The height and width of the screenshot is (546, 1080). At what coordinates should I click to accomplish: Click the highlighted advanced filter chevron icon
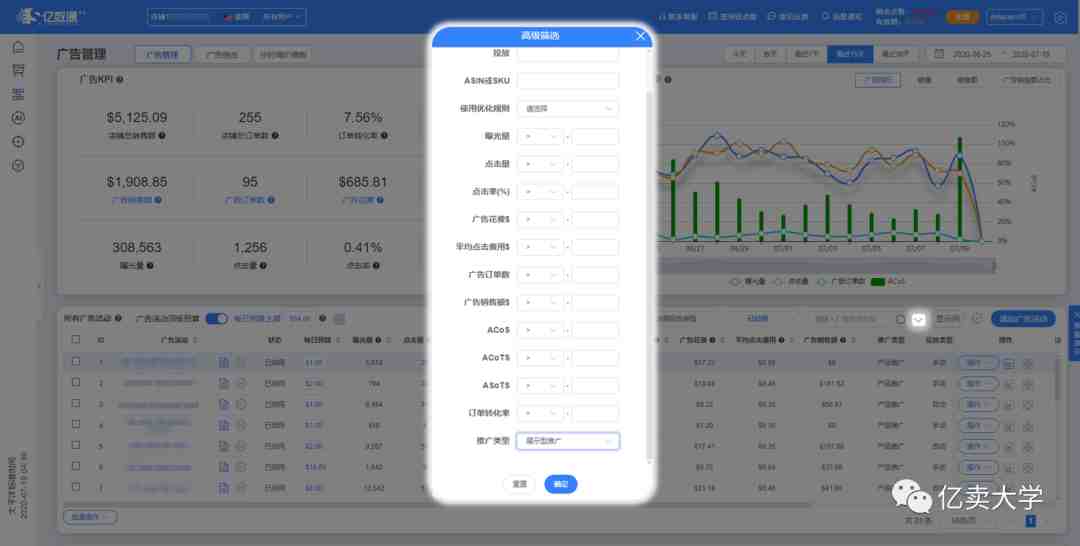click(x=919, y=319)
